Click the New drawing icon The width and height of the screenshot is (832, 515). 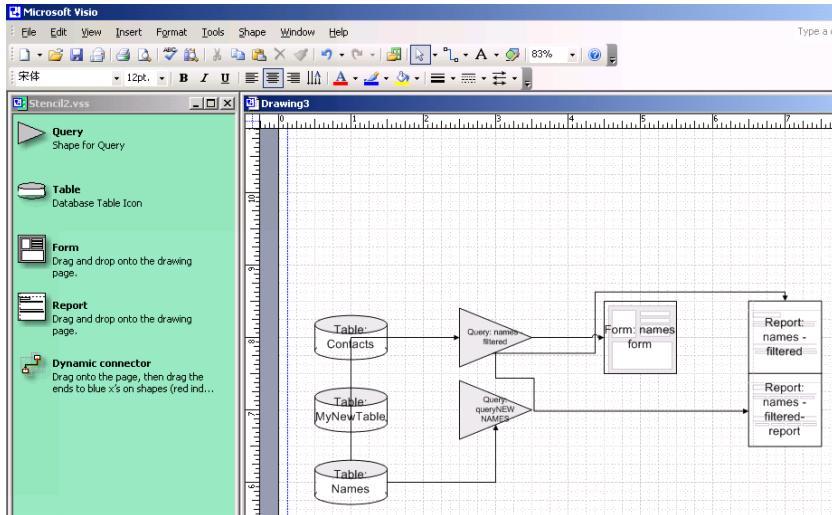tap(24, 55)
